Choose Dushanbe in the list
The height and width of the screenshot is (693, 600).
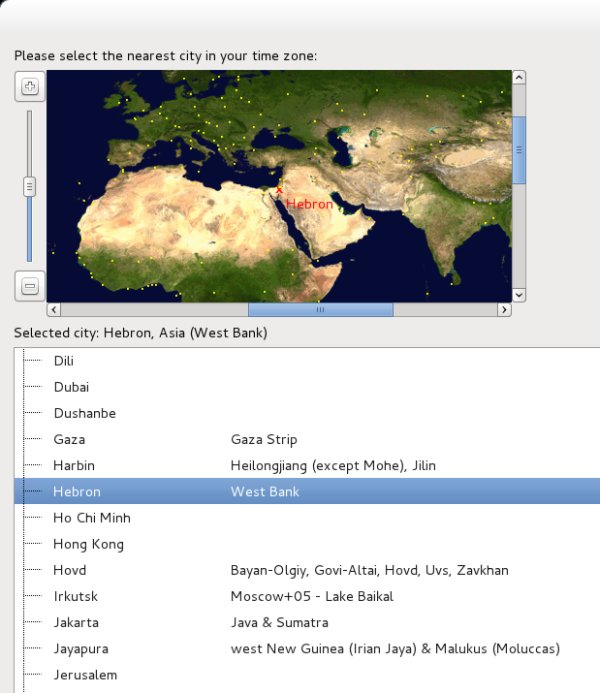coord(84,413)
